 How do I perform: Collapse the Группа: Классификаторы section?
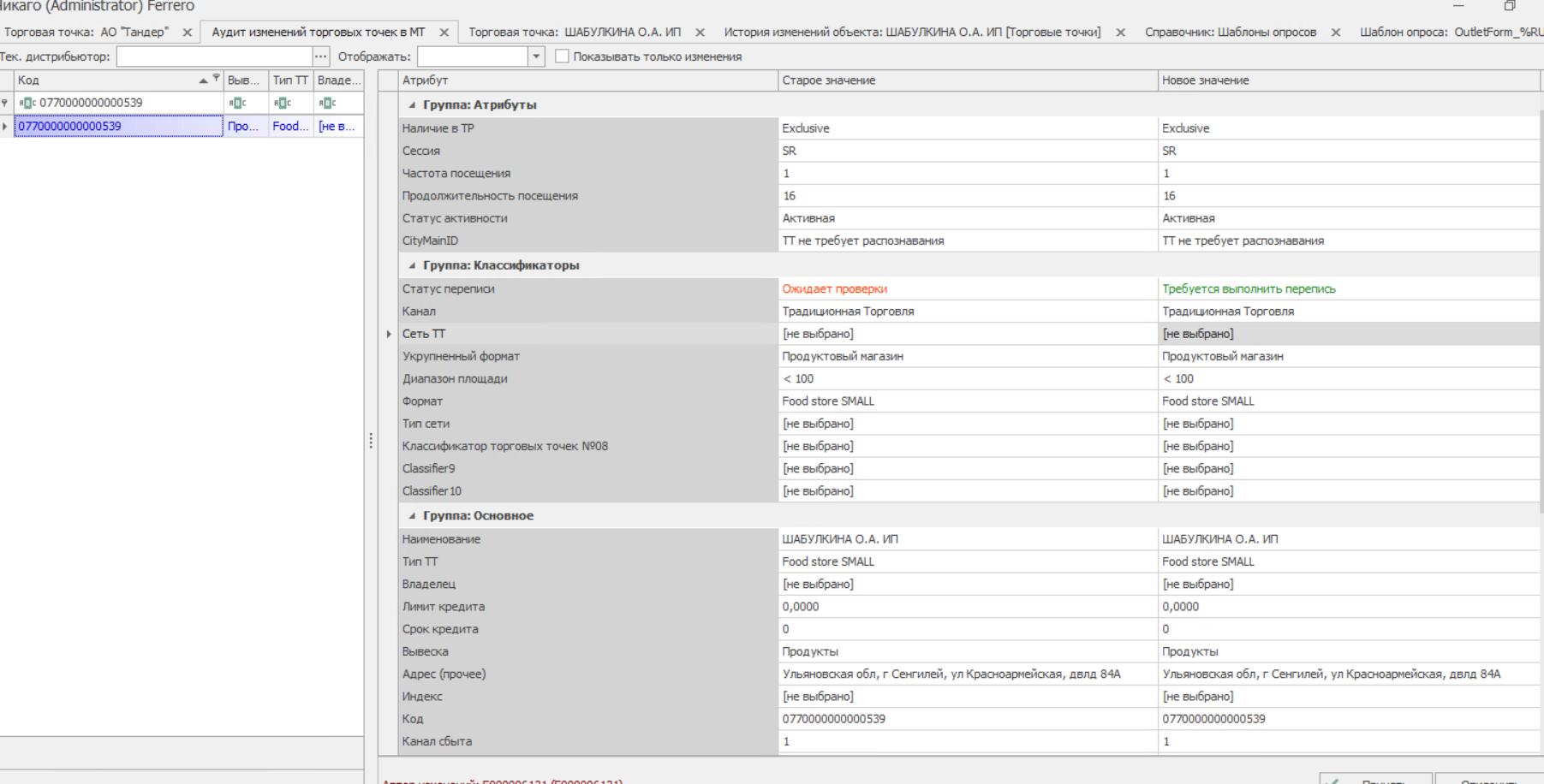(x=412, y=265)
